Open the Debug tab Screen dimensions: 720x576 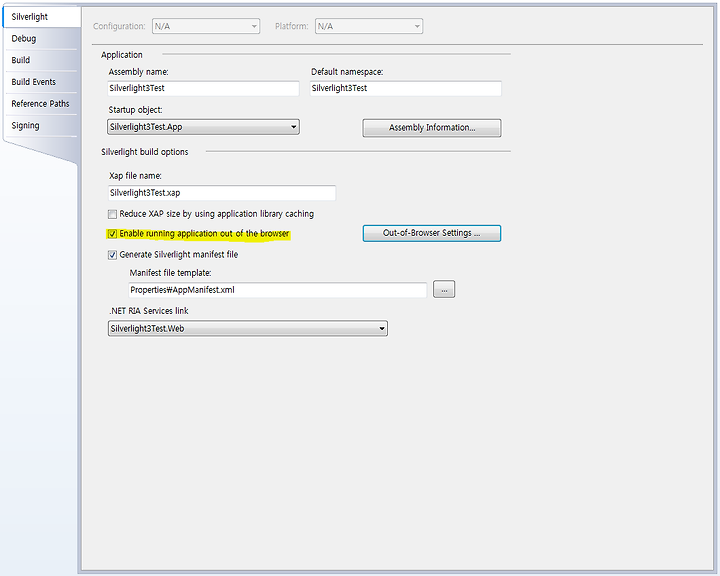(x=41, y=39)
